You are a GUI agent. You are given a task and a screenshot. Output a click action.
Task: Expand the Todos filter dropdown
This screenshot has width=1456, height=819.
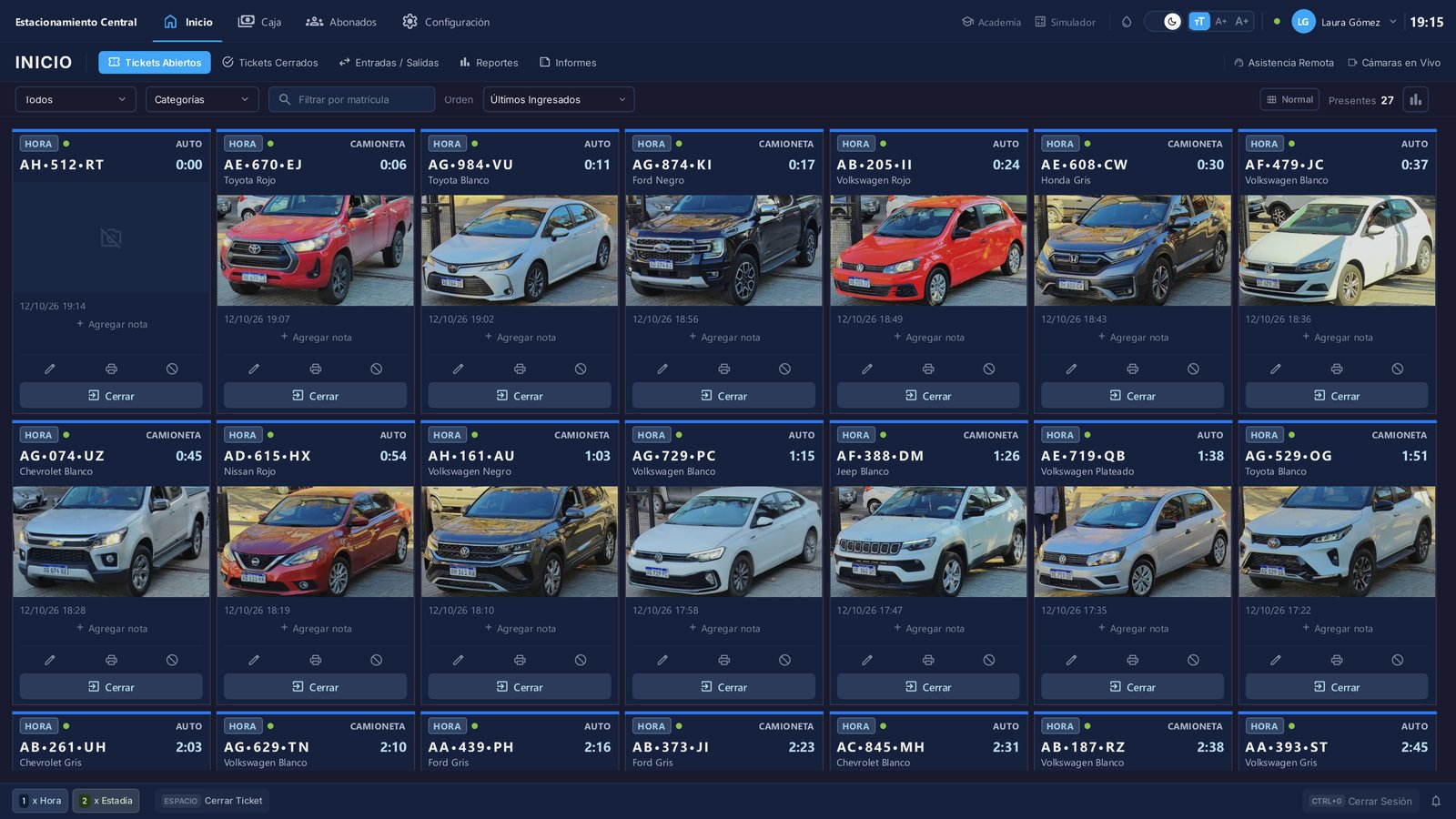pyautogui.click(x=76, y=99)
